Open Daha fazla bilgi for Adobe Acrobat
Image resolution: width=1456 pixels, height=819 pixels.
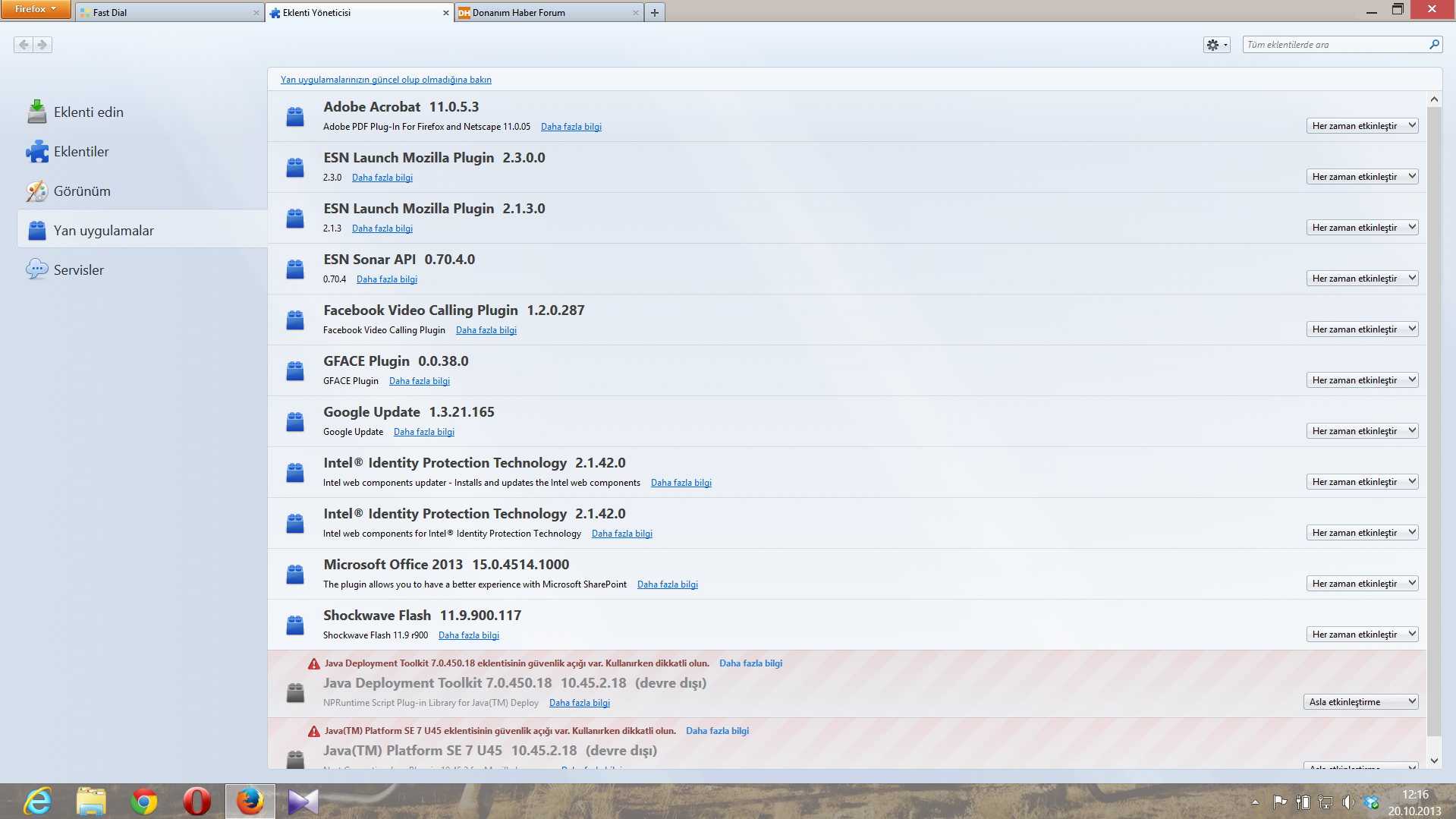tap(571, 127)
